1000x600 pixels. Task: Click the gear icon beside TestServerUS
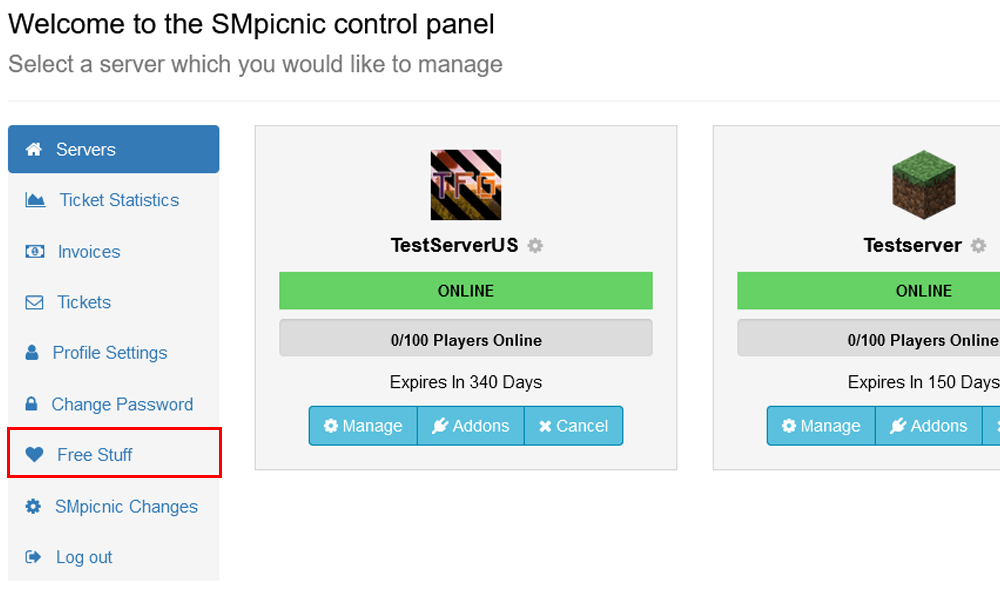[x=535, y=245]
